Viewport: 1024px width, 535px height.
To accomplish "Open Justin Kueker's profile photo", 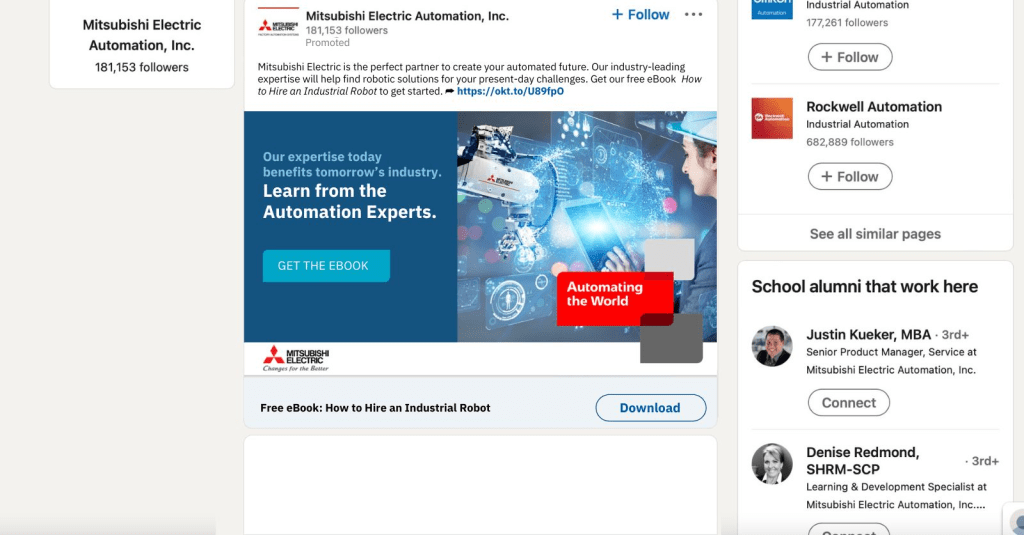I will point(772,346).
